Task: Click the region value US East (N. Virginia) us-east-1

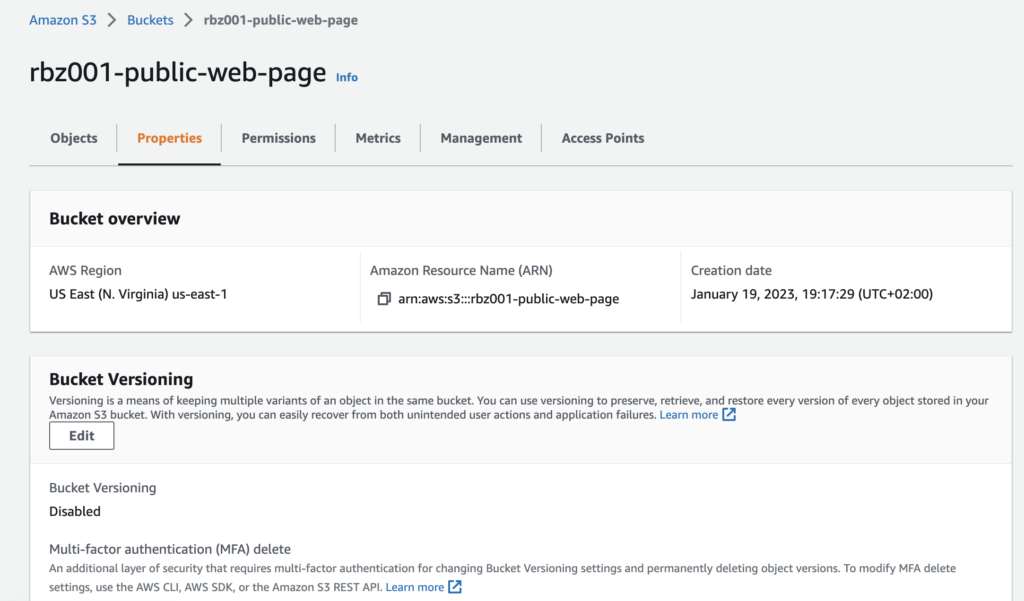Action: coord(138,294)
